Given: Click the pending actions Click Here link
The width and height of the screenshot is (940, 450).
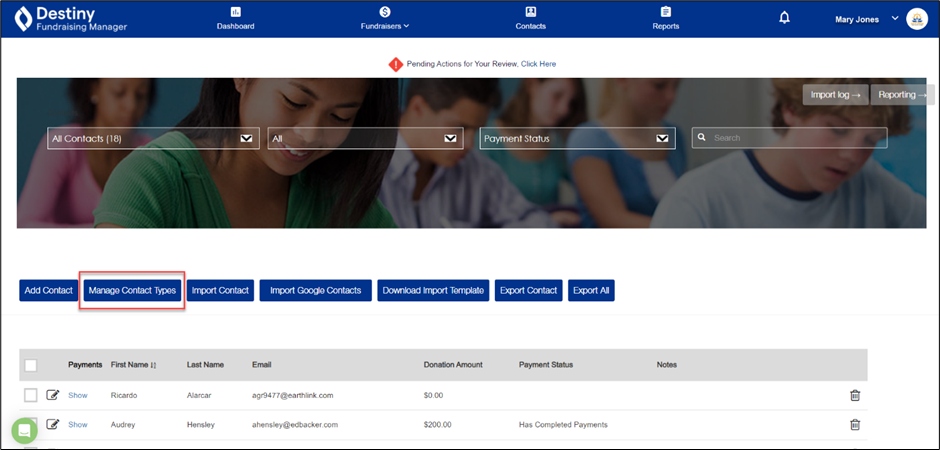Looking at the screenshot, I should point(538,64).
